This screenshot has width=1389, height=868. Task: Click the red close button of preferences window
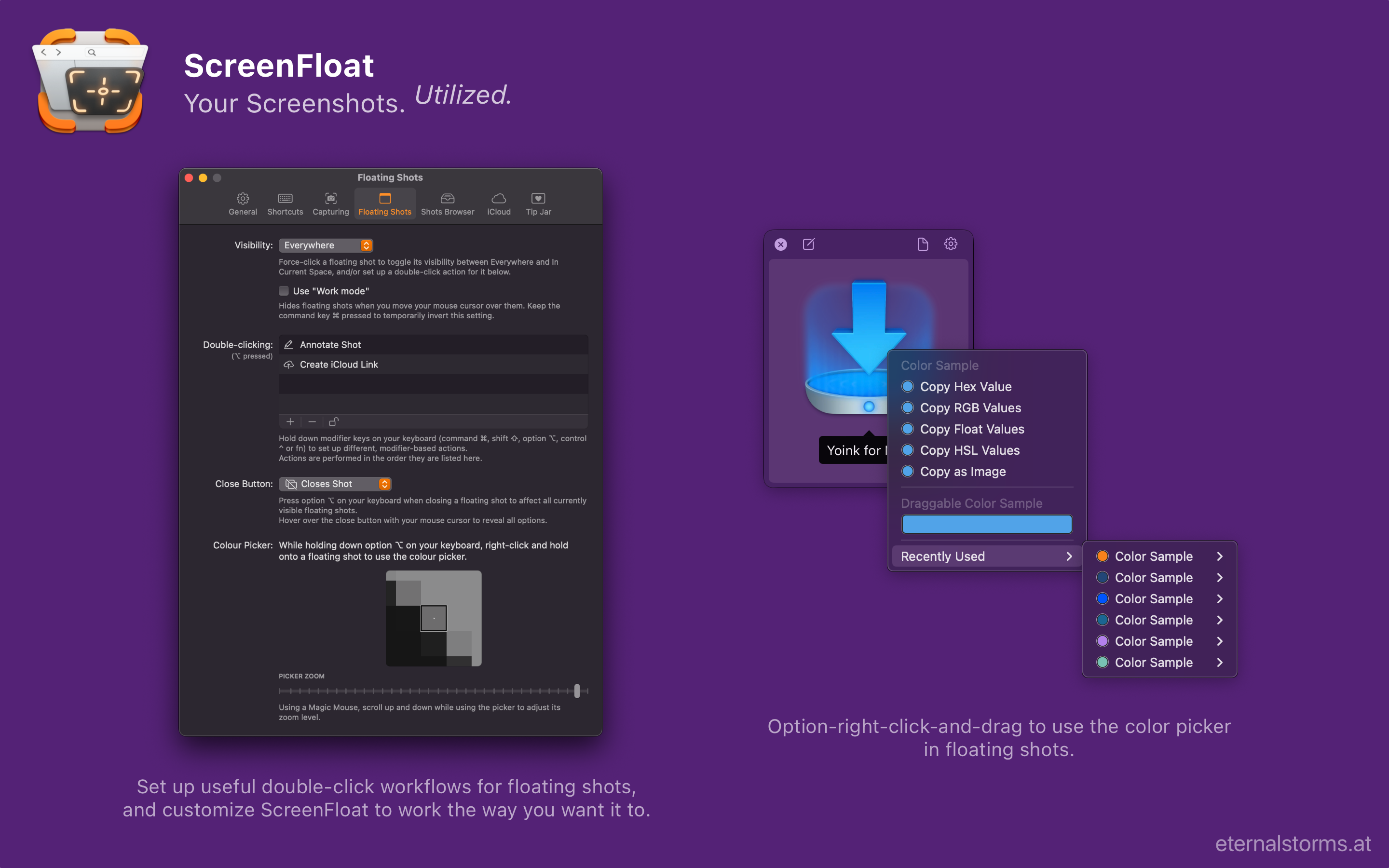[189, 178]
